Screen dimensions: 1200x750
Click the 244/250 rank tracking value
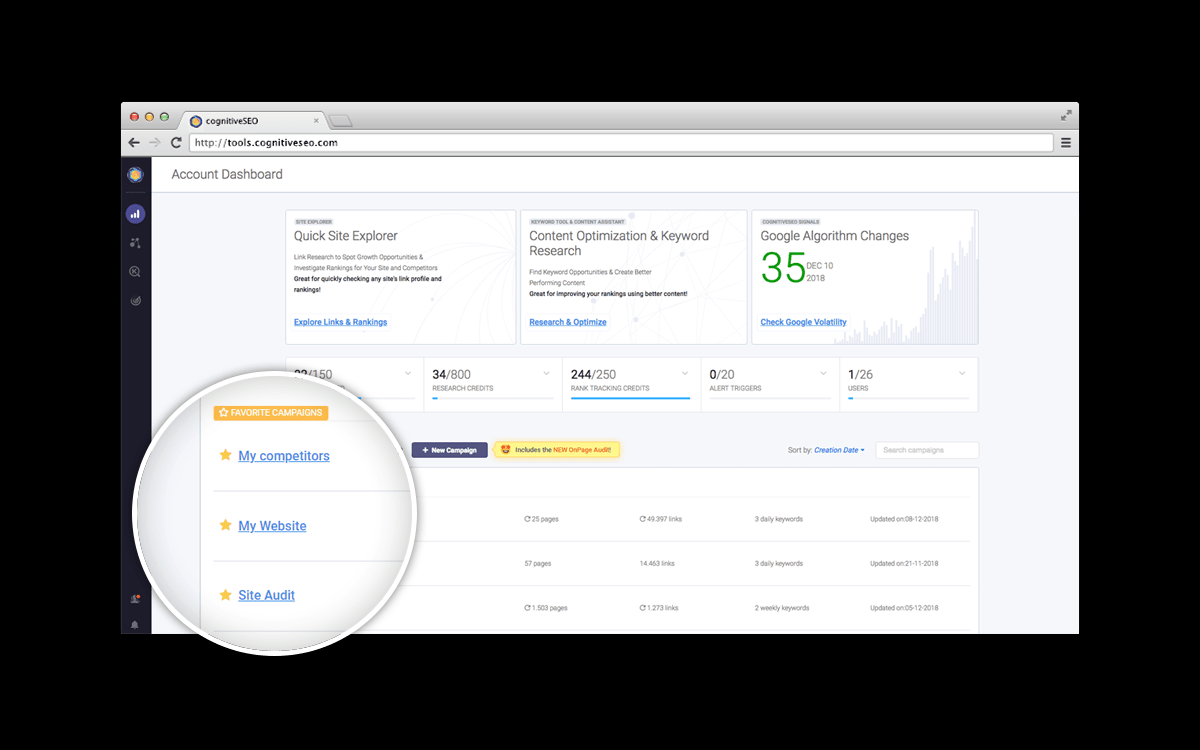(594, 375)
